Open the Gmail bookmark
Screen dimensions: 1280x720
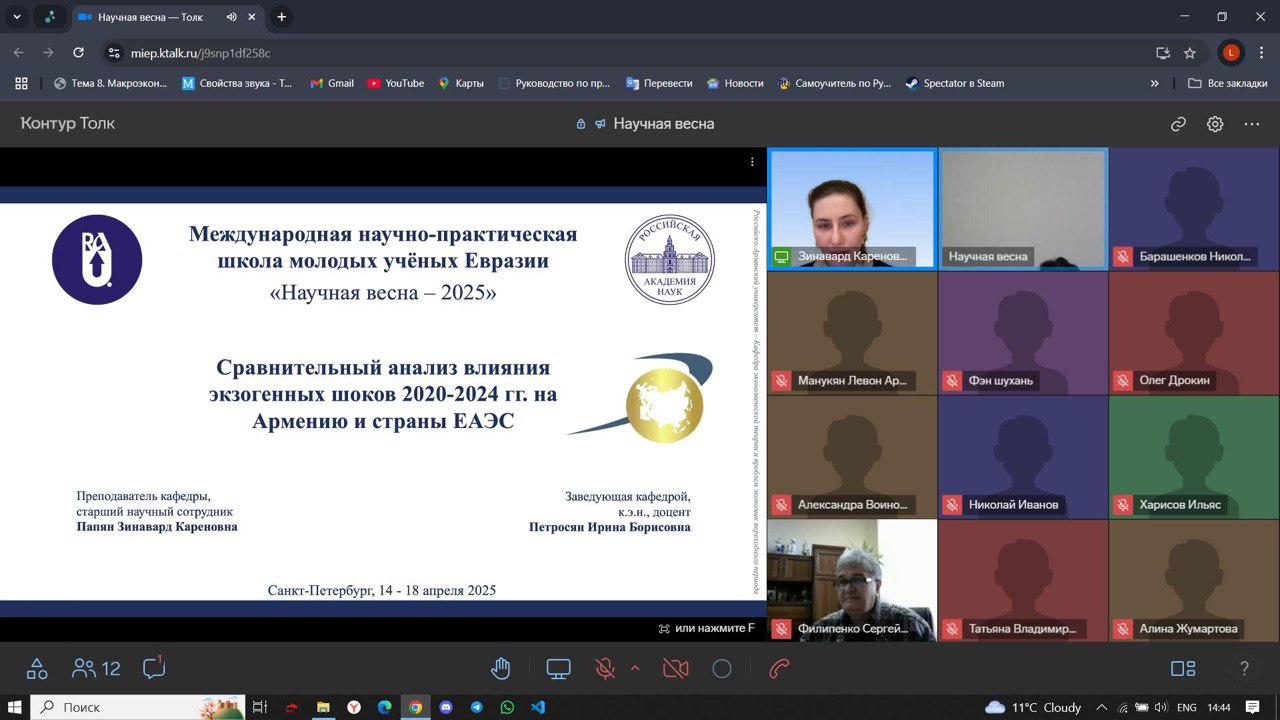pos(332,83)
